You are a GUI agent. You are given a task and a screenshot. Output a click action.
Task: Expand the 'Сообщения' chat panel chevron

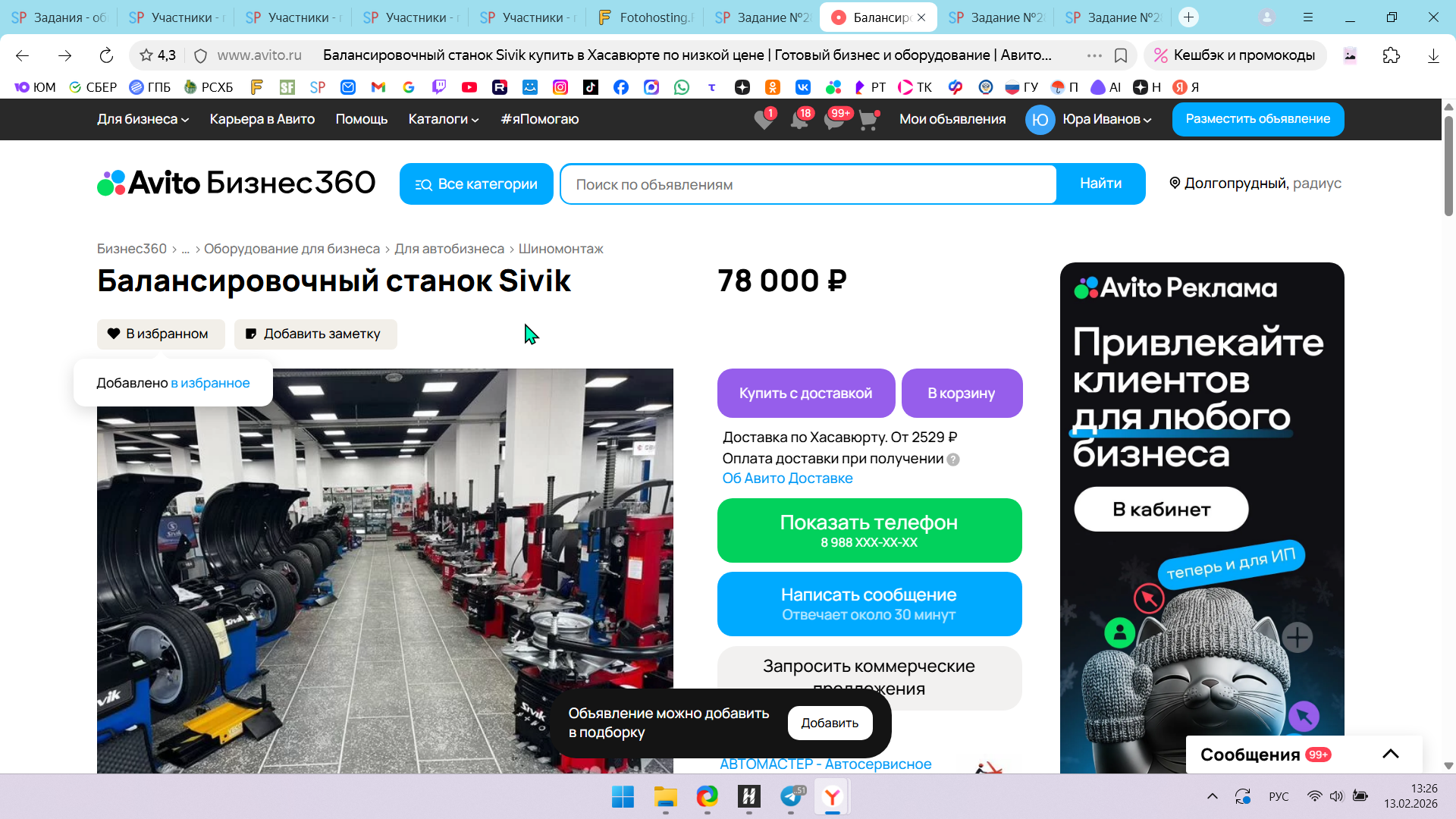(x=1390, y=754)
